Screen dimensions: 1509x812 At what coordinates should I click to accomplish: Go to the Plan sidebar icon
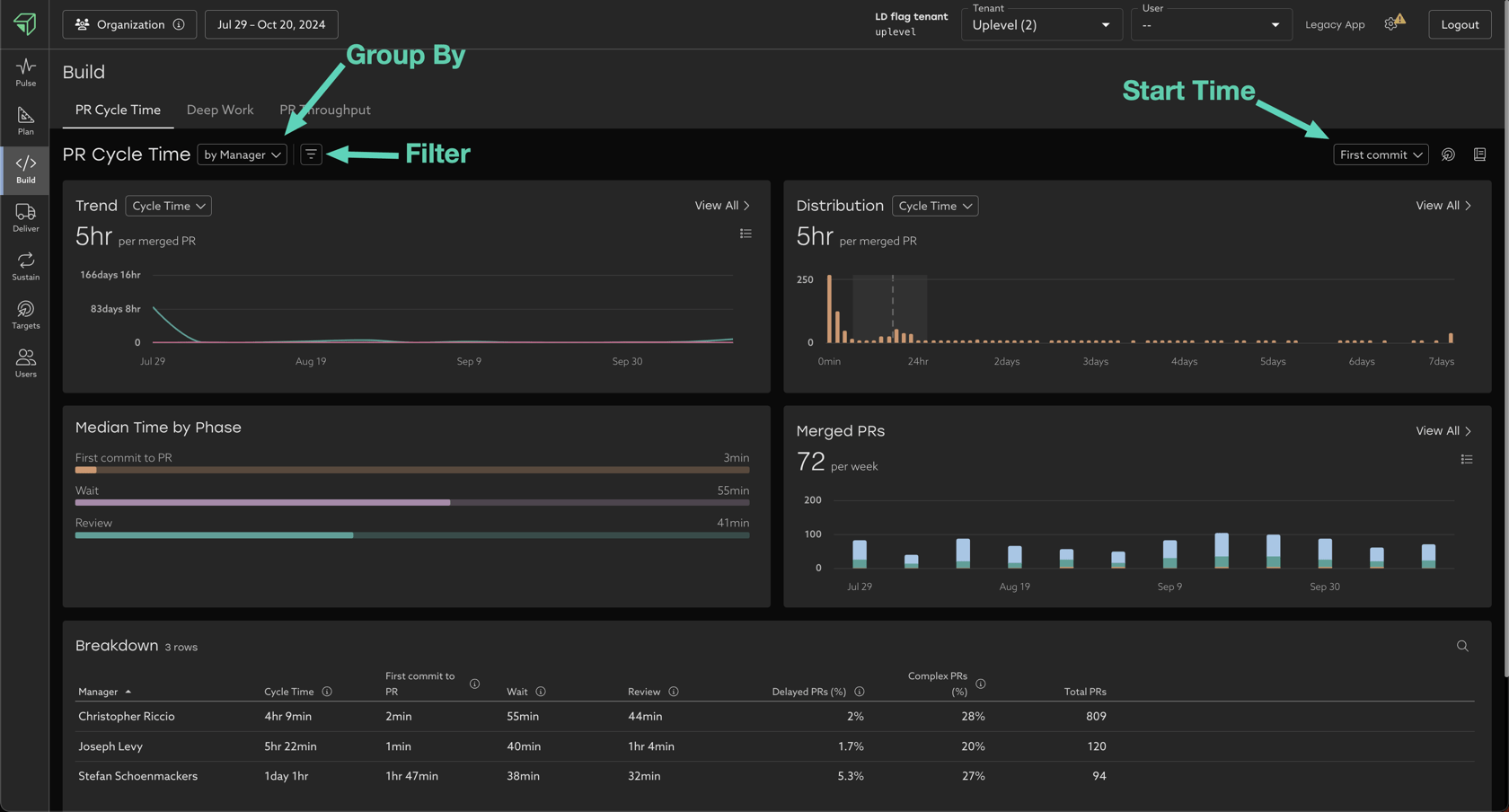[25, 120]
